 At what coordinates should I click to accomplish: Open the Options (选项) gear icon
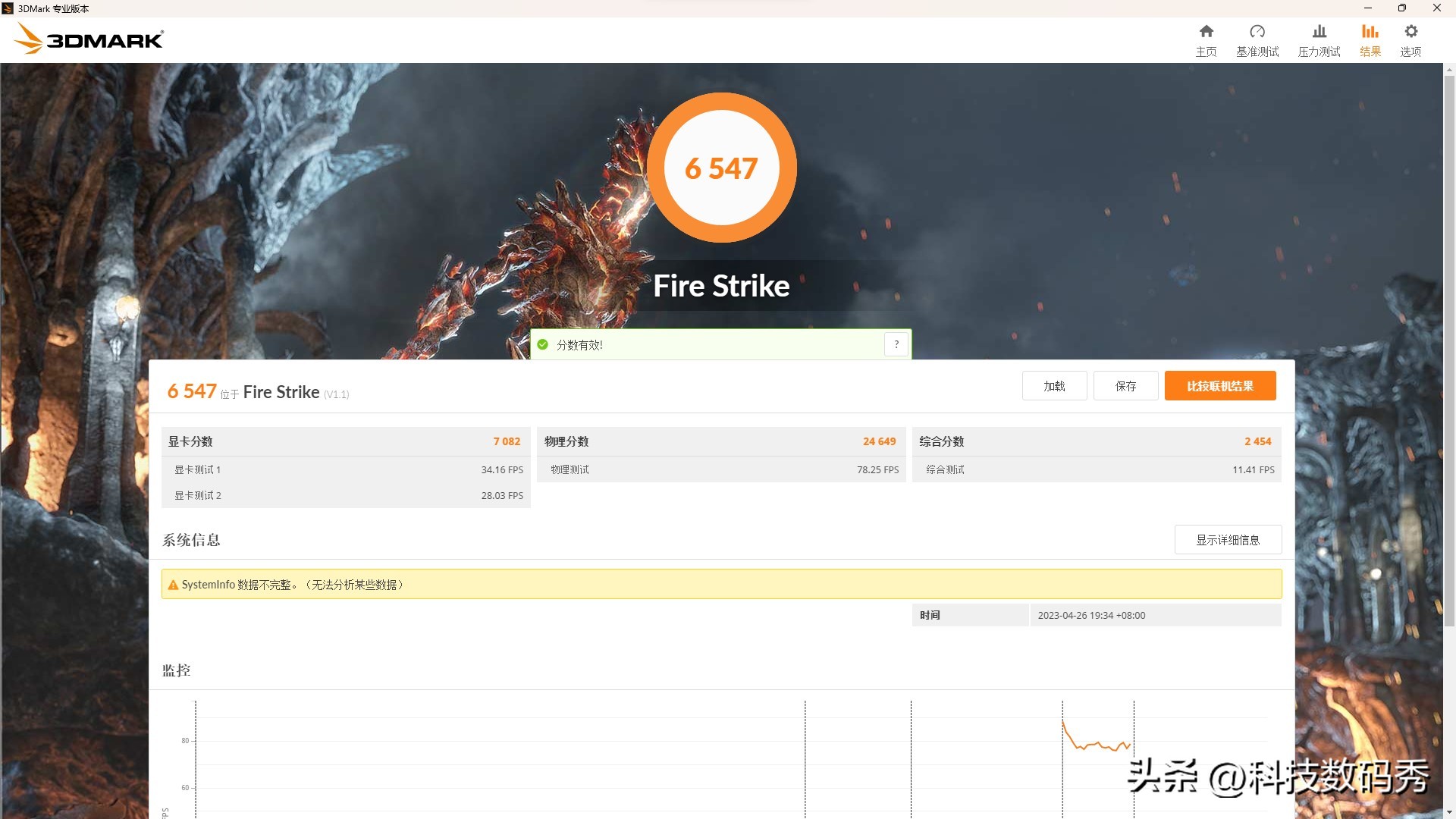[x=1410, y=32]
